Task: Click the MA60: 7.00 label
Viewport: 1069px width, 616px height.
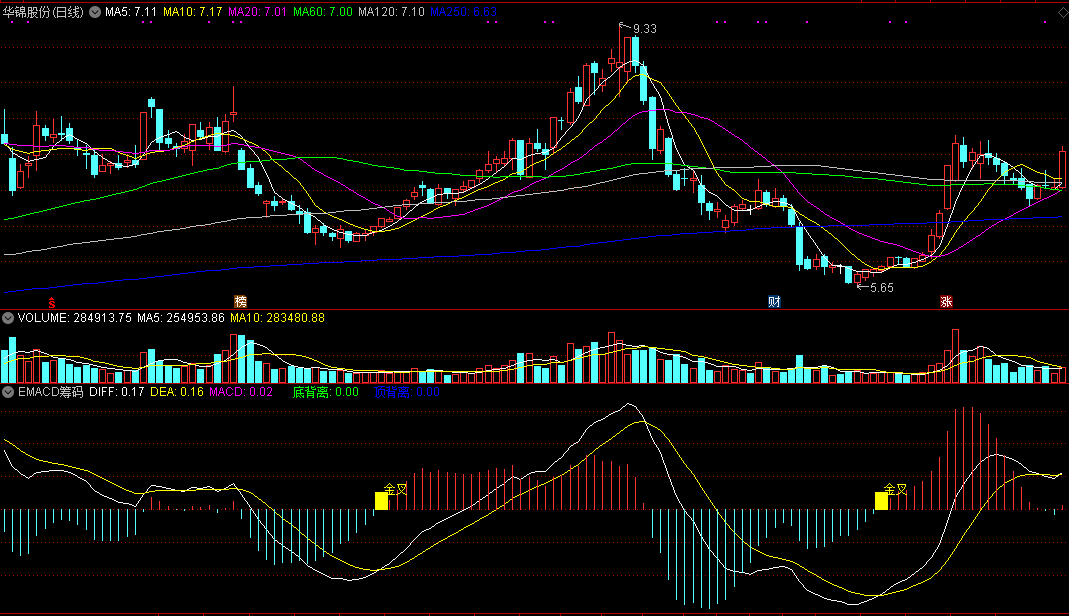Action: tap(323, 12)
